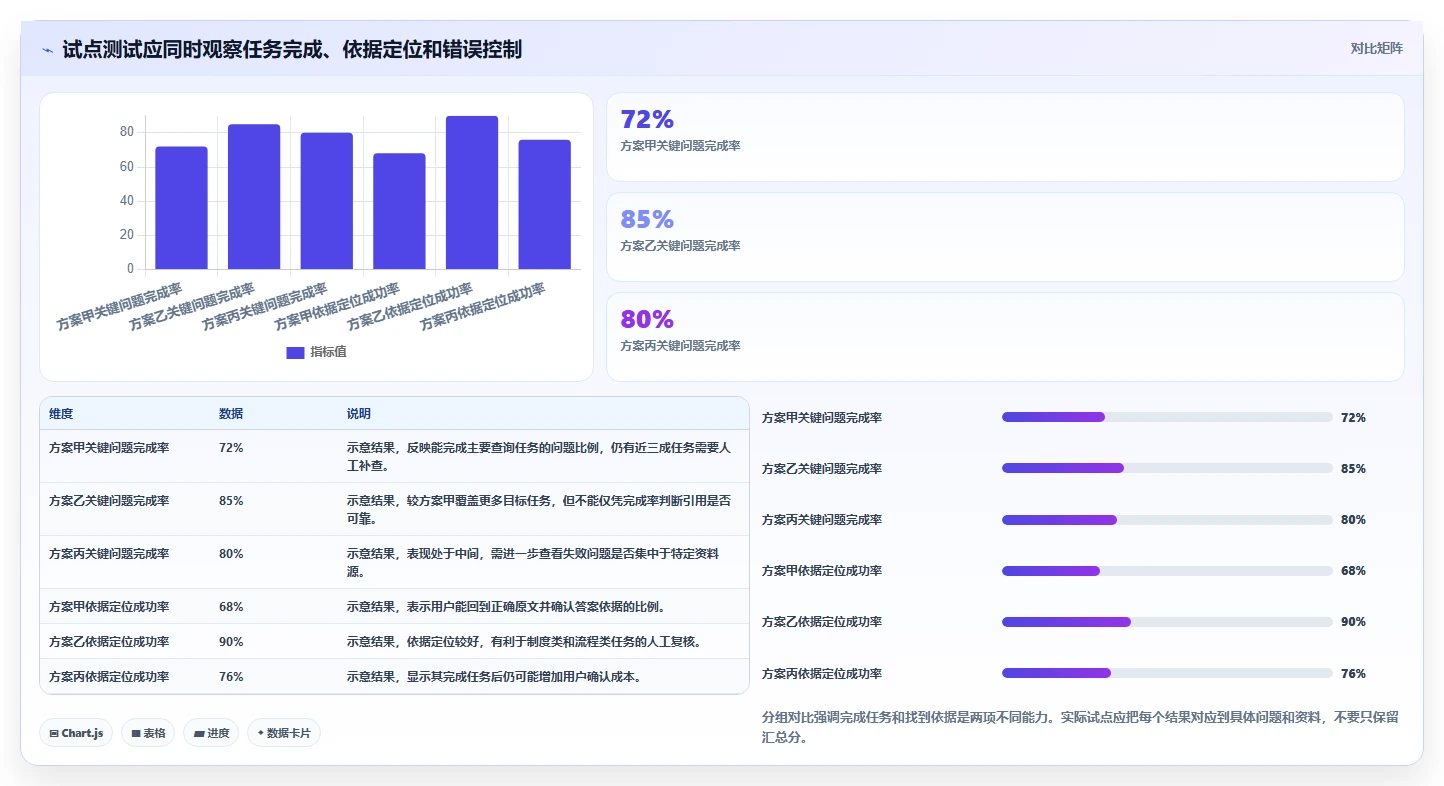Click the description 表示用户能回到正确原文并确认答案依据的比例
Image resolution: width=1444 pixels, height=786 pixels.
tap(506, 607)
